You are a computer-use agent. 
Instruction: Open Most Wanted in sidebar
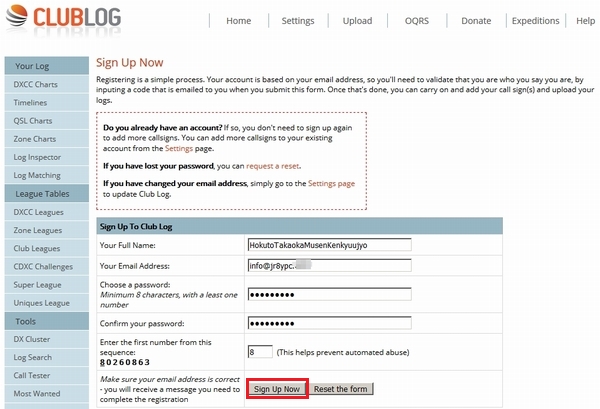[47, 394]
